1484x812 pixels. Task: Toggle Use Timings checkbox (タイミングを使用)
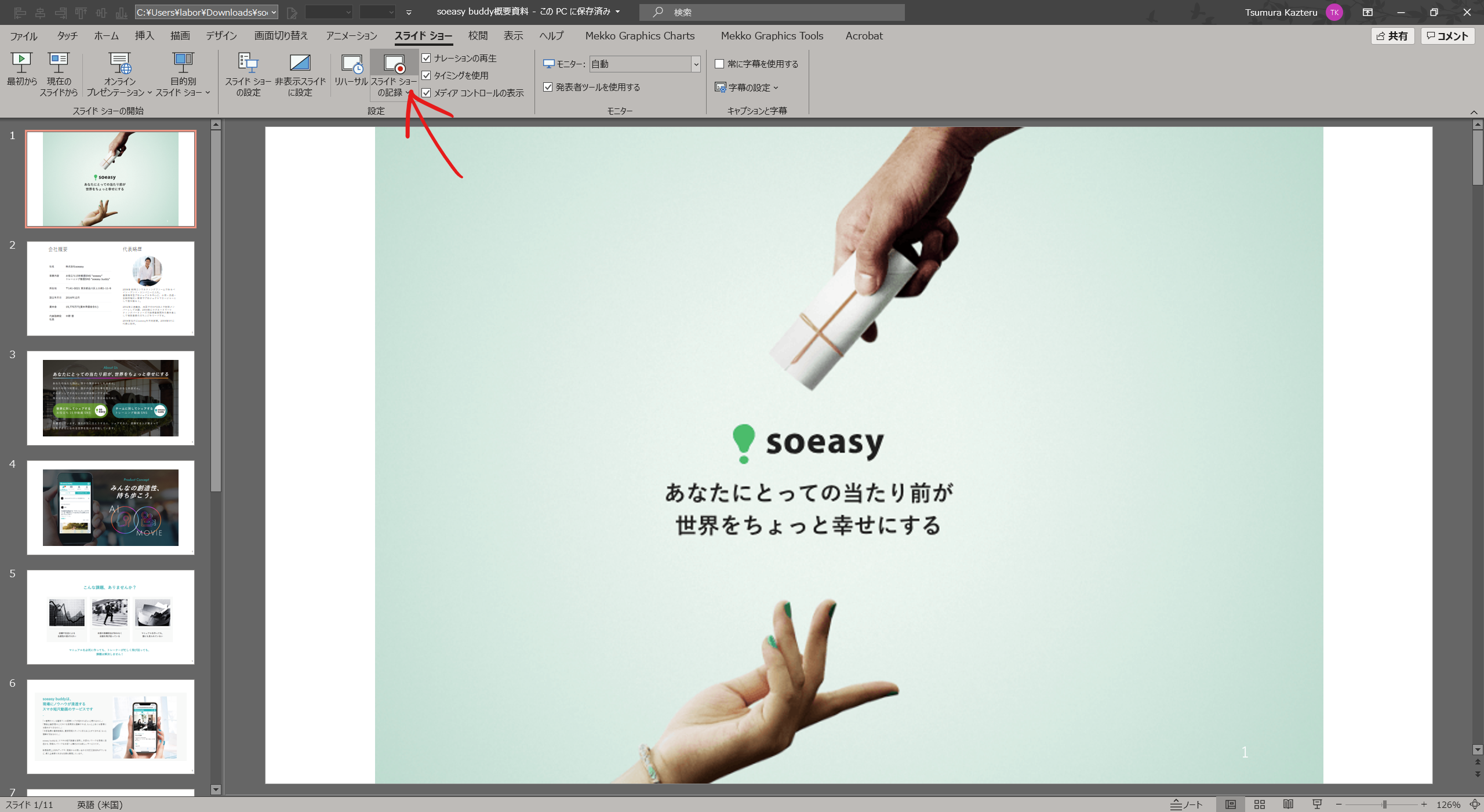pos(426,75)
